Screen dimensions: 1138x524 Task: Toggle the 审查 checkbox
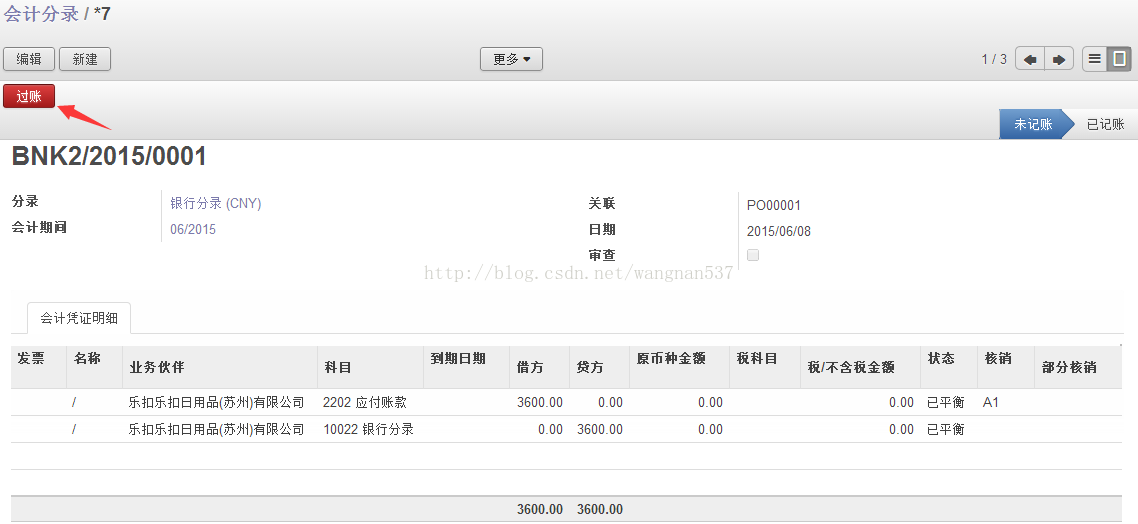pos(753,255)
